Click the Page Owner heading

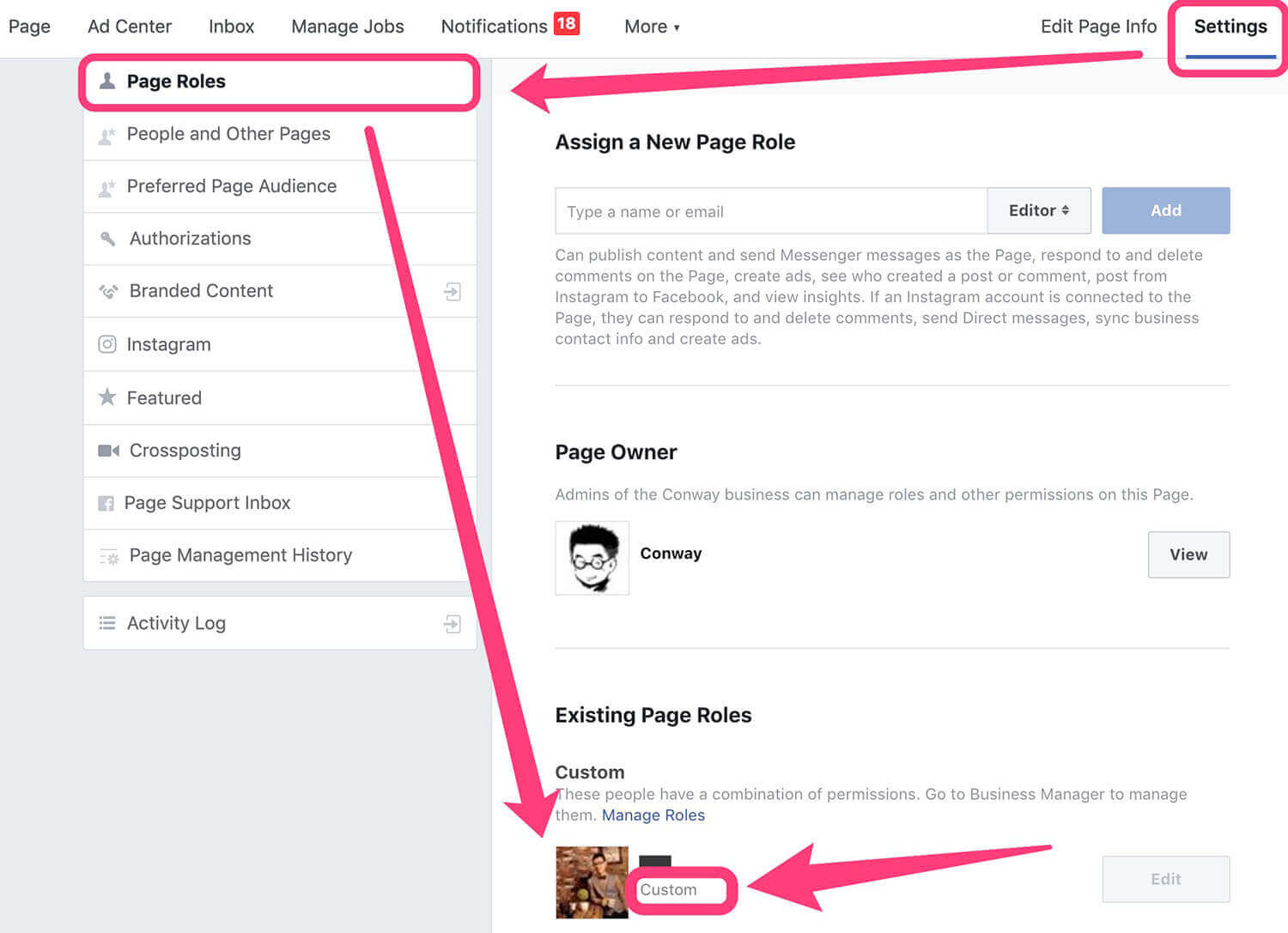[x=616, y=452]
